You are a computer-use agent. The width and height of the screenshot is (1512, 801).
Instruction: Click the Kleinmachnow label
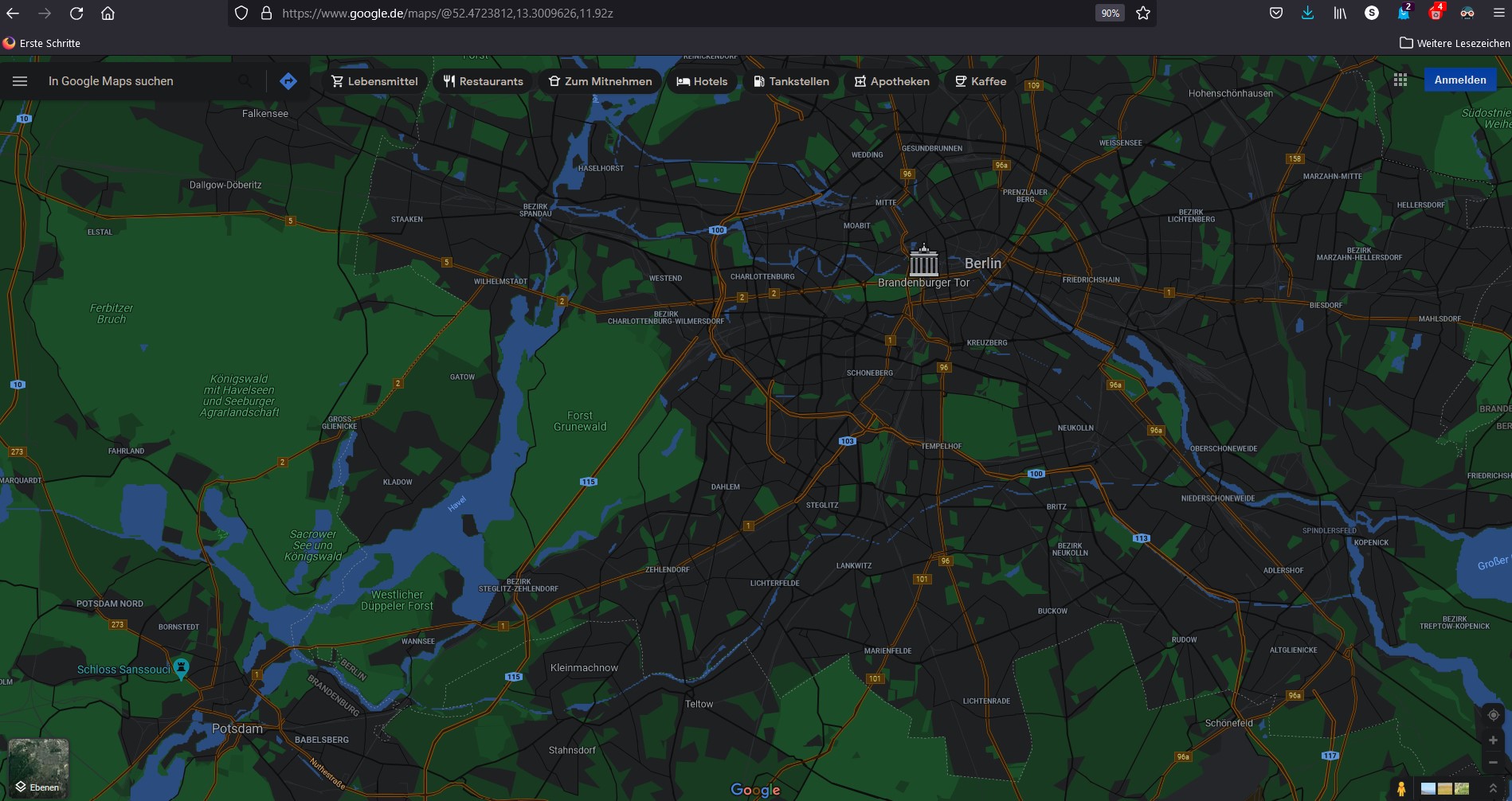click(x=584, y=668)
